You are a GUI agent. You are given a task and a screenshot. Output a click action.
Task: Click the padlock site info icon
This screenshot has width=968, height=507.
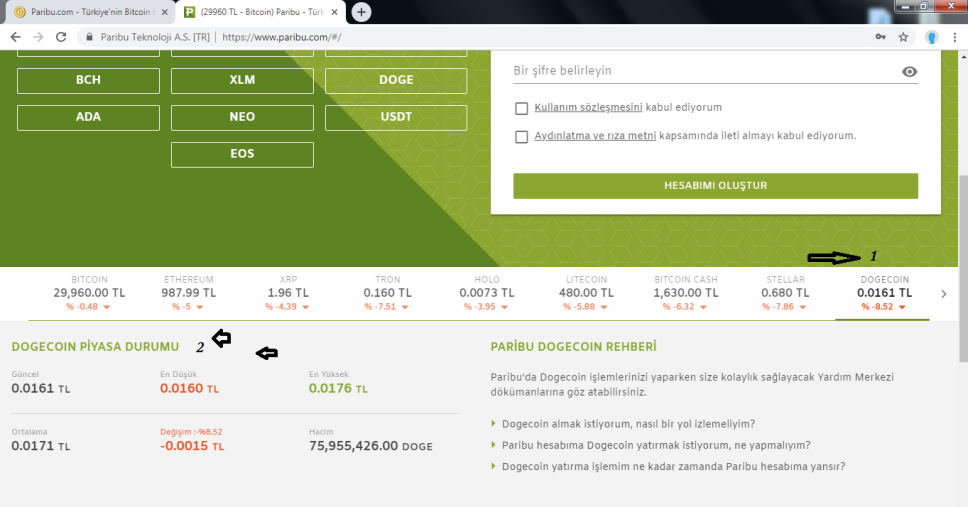click(90, 37)
